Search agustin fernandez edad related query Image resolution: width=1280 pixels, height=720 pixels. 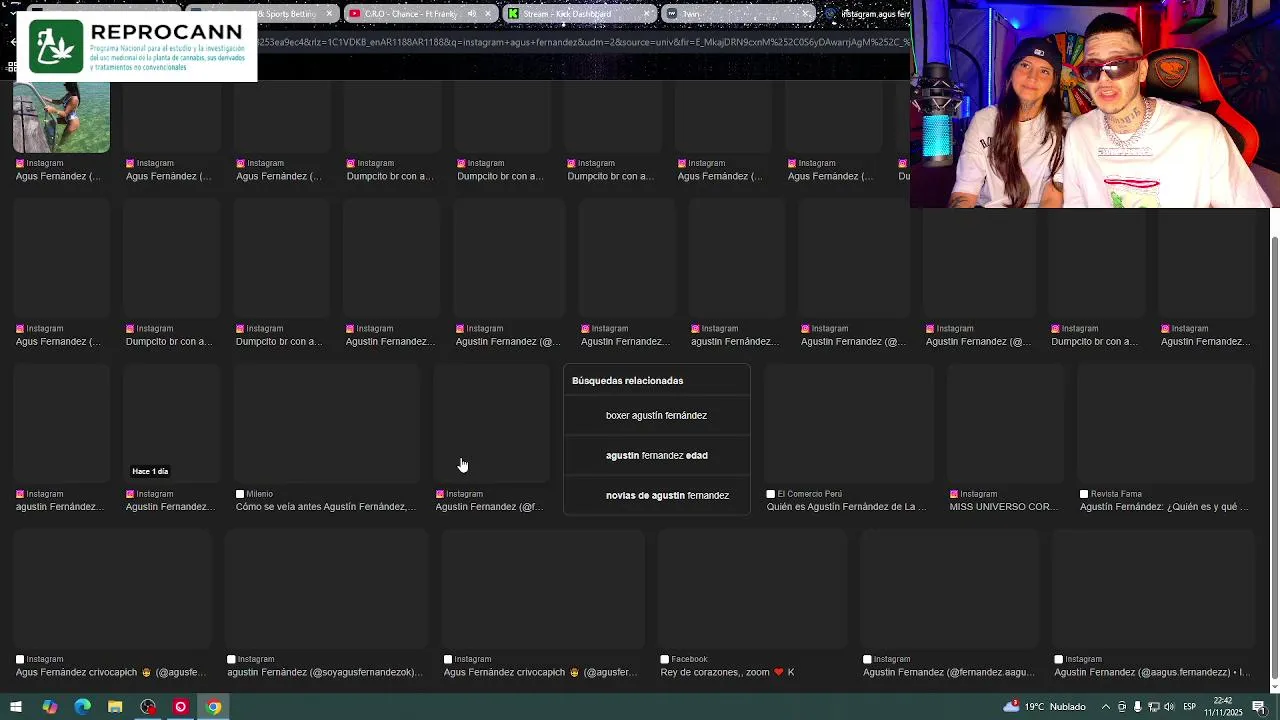656,455
